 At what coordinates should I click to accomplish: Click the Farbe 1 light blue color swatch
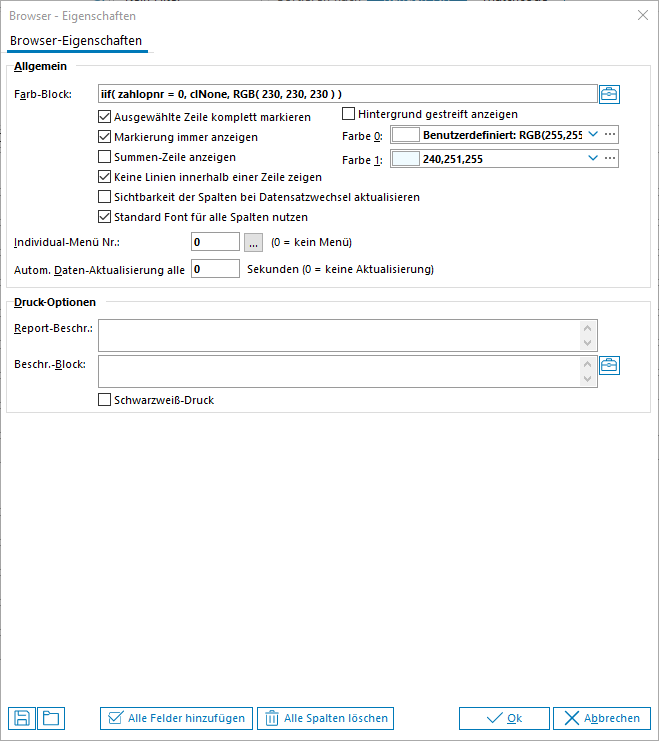[x=405, y=158]
